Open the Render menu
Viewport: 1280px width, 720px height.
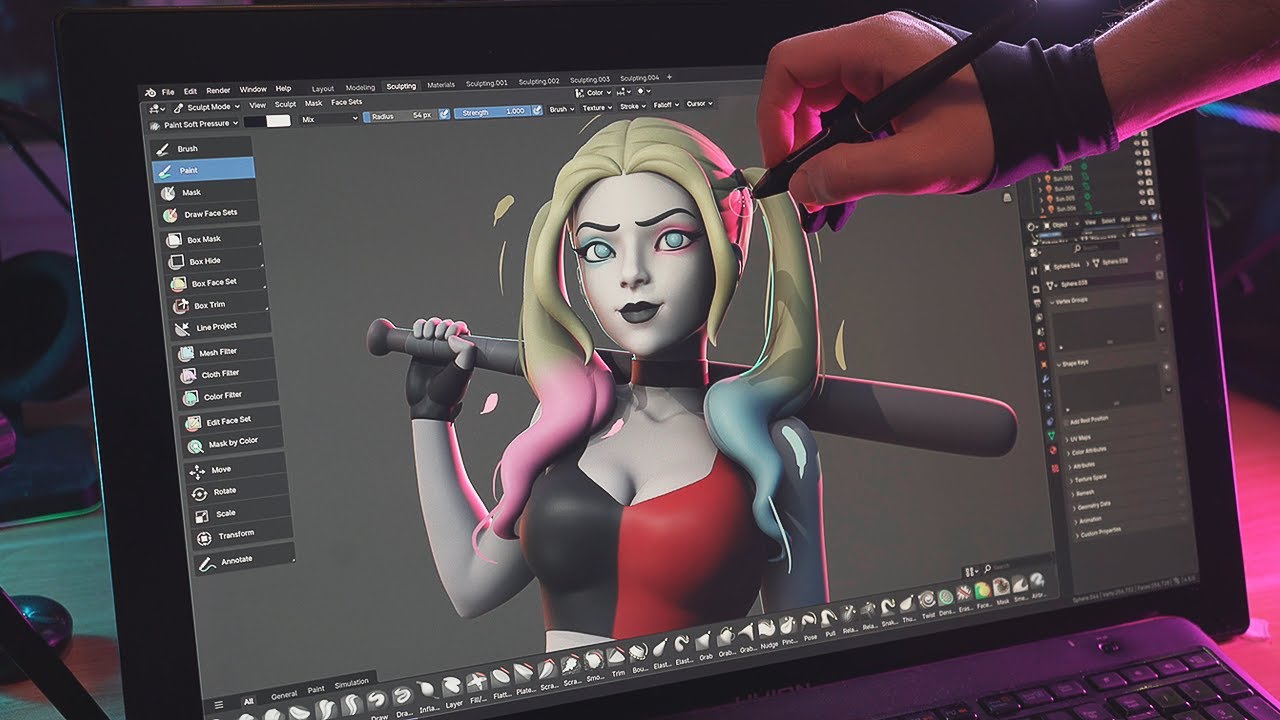[218, 90]
